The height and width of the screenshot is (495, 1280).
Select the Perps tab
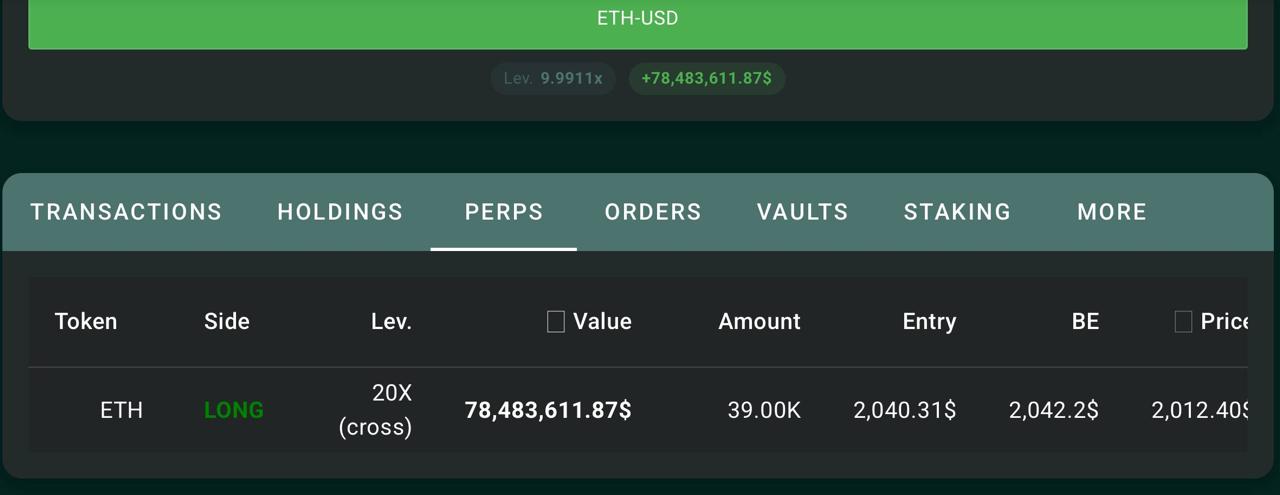click(504, 212)
